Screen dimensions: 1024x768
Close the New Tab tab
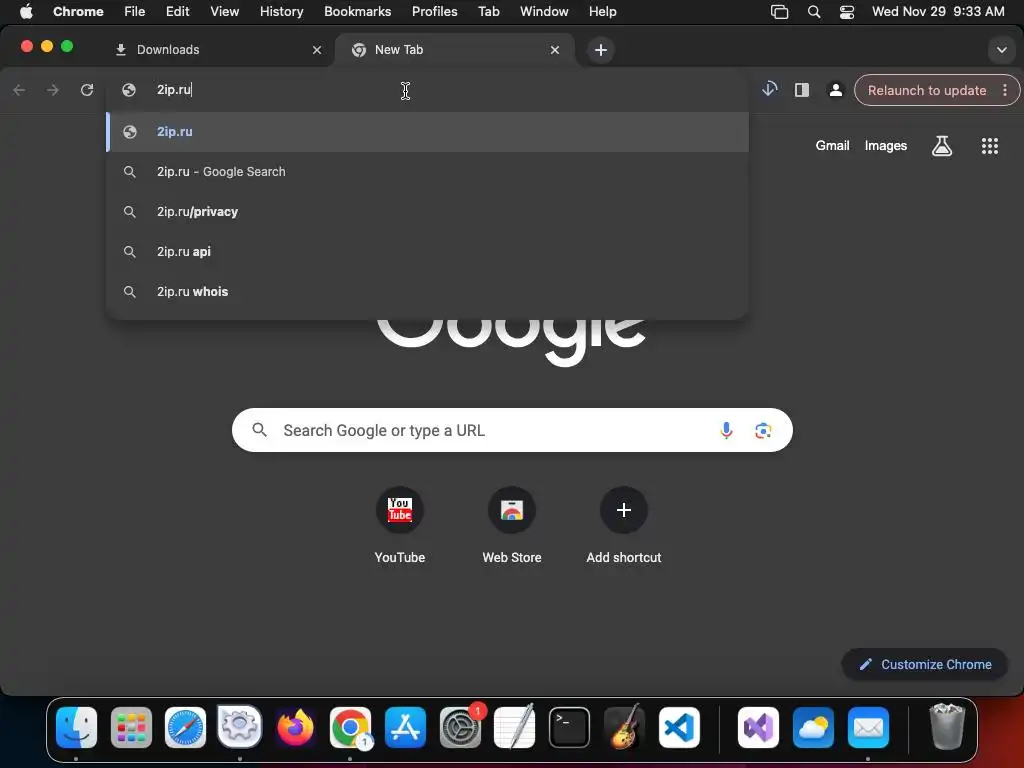coord(555,50)
